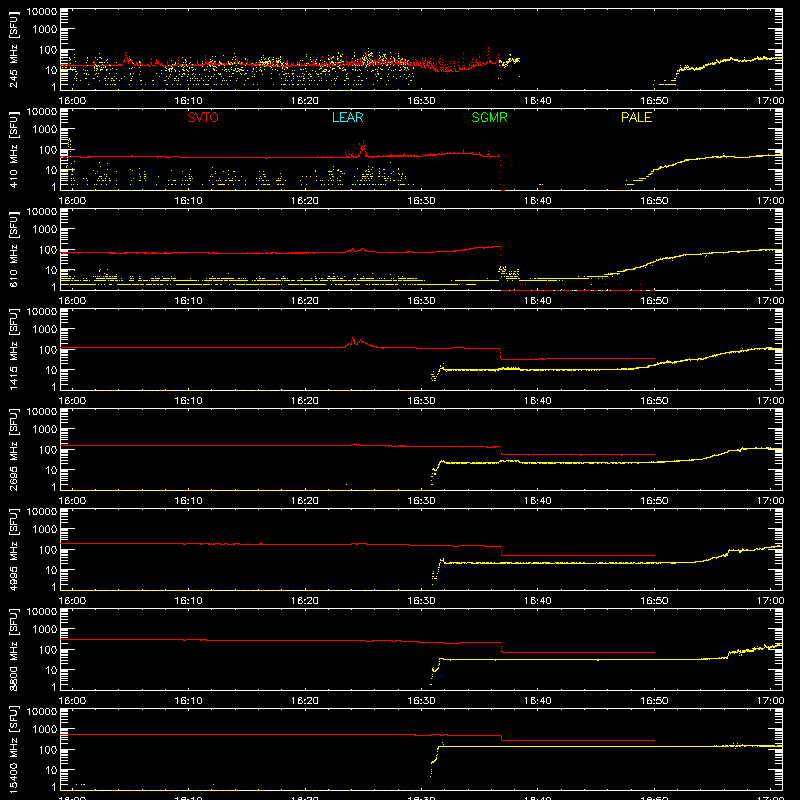The image size is (800, 800).
Task: Click the 10000 tick label on 245 MHz axis
Action: tap(42, 12)
